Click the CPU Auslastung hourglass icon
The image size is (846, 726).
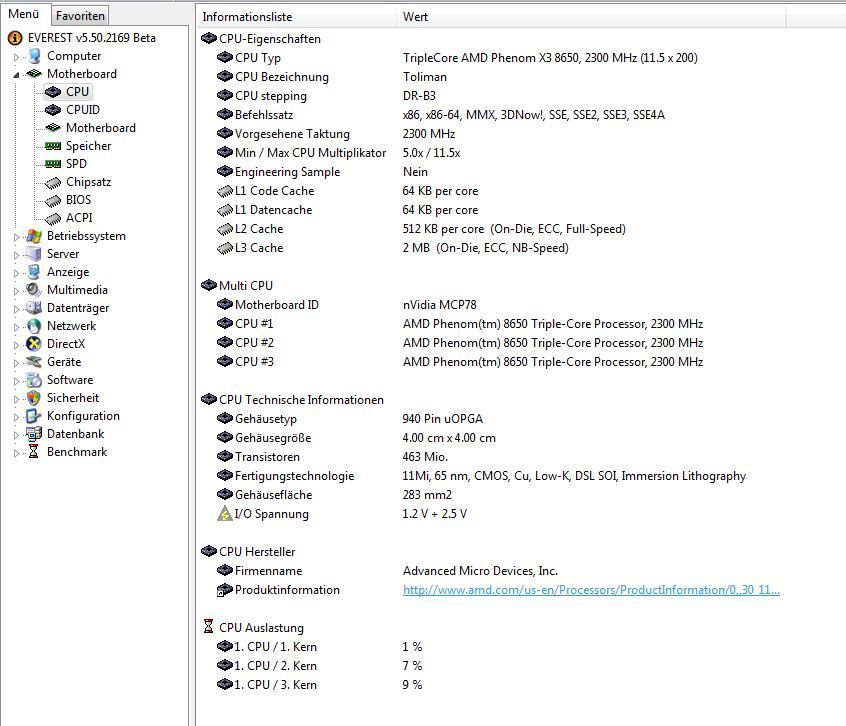208,627
